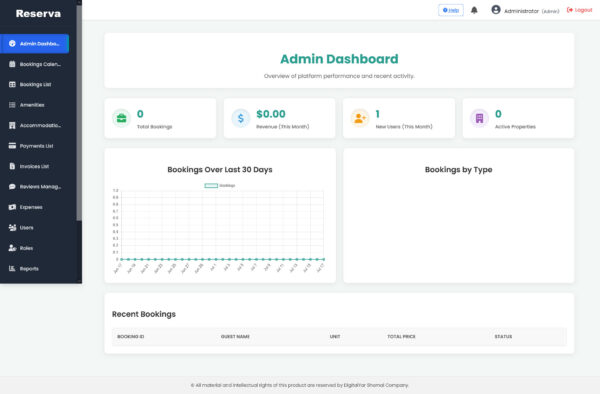Click the Total Bookings briefcase icon
This screenshot has width=600, height=394.
click(122, 118)
